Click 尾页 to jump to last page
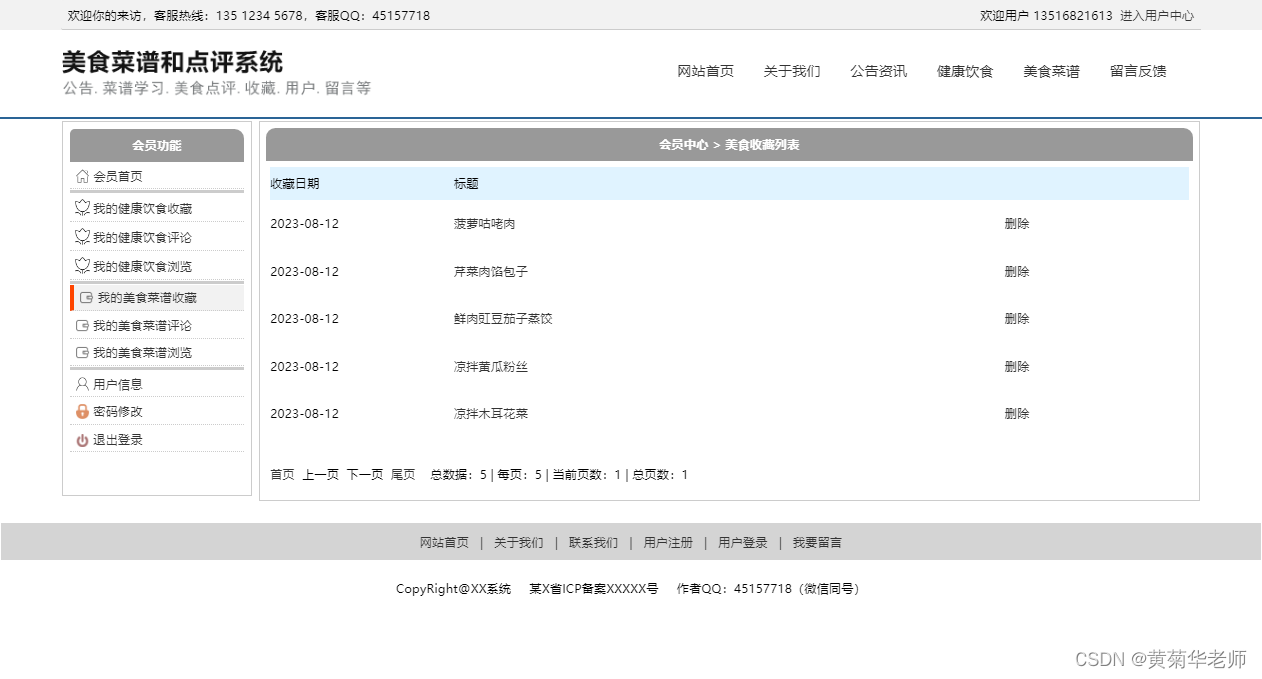 tap(403, 474)
